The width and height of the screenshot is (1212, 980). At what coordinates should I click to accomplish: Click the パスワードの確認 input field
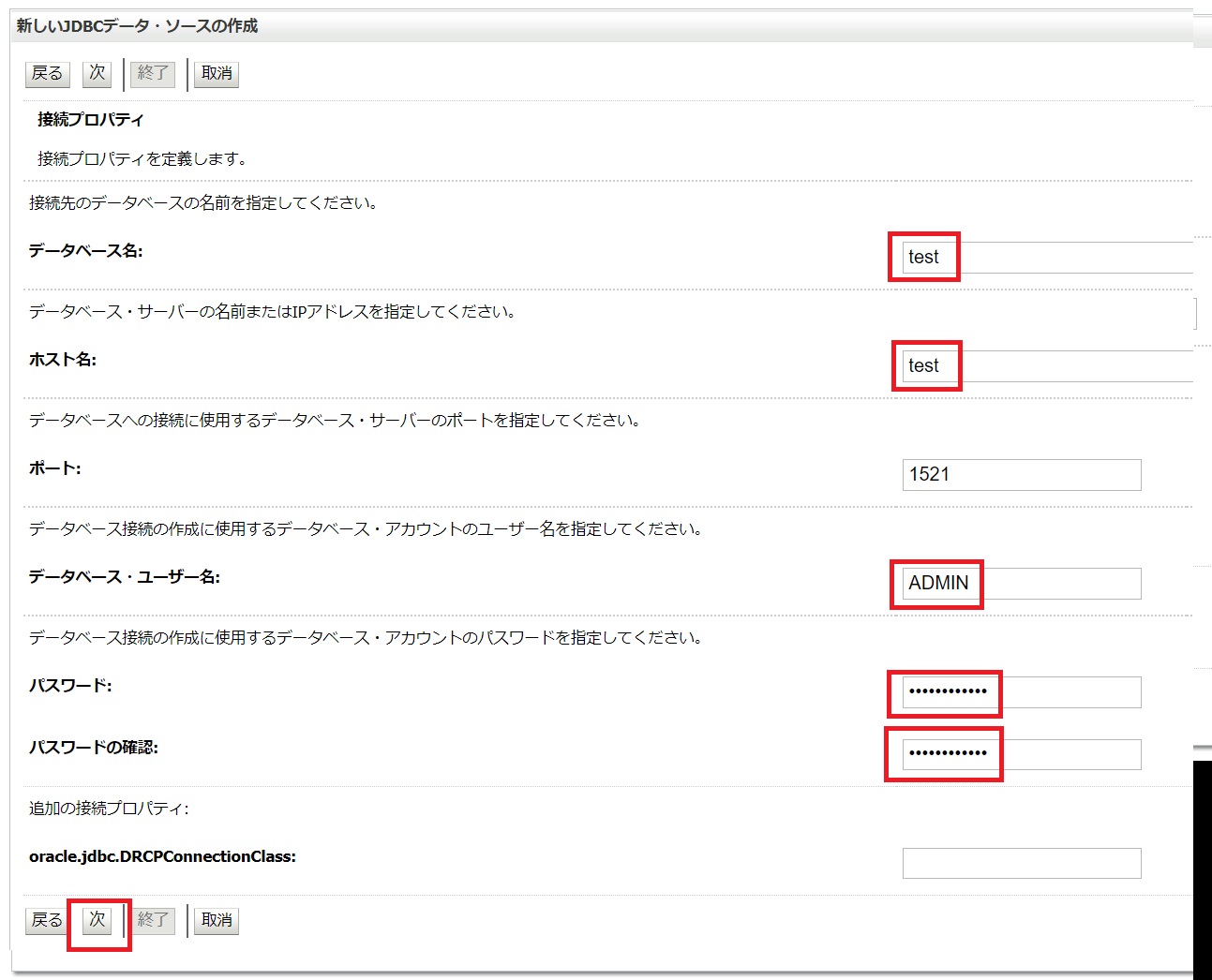click(x=1021, y=754)
